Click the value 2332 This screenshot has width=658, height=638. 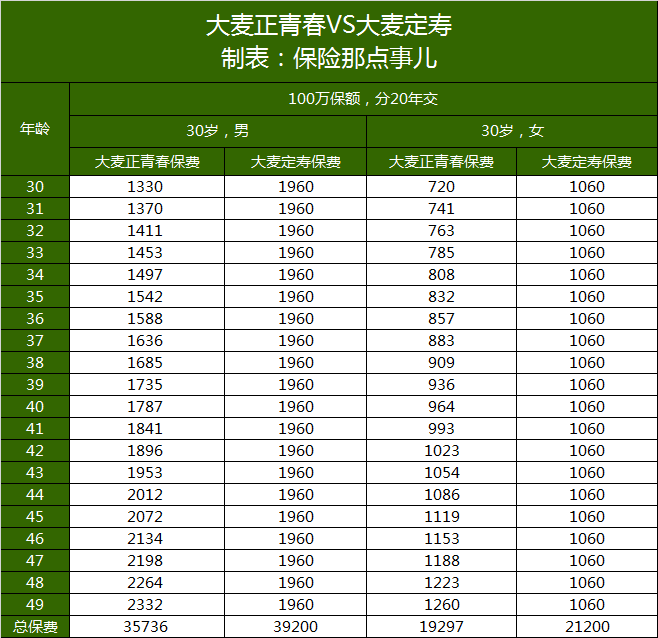[x=145, y=604]
